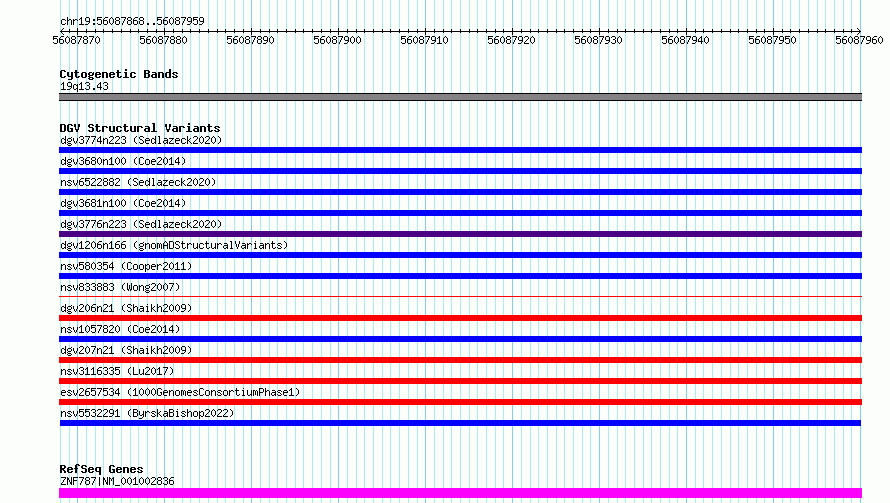This screenshot has width=890, height=503.
Task: Click ruler tick label 56087930
Action: pyautogui.click(x=598, y=40)
